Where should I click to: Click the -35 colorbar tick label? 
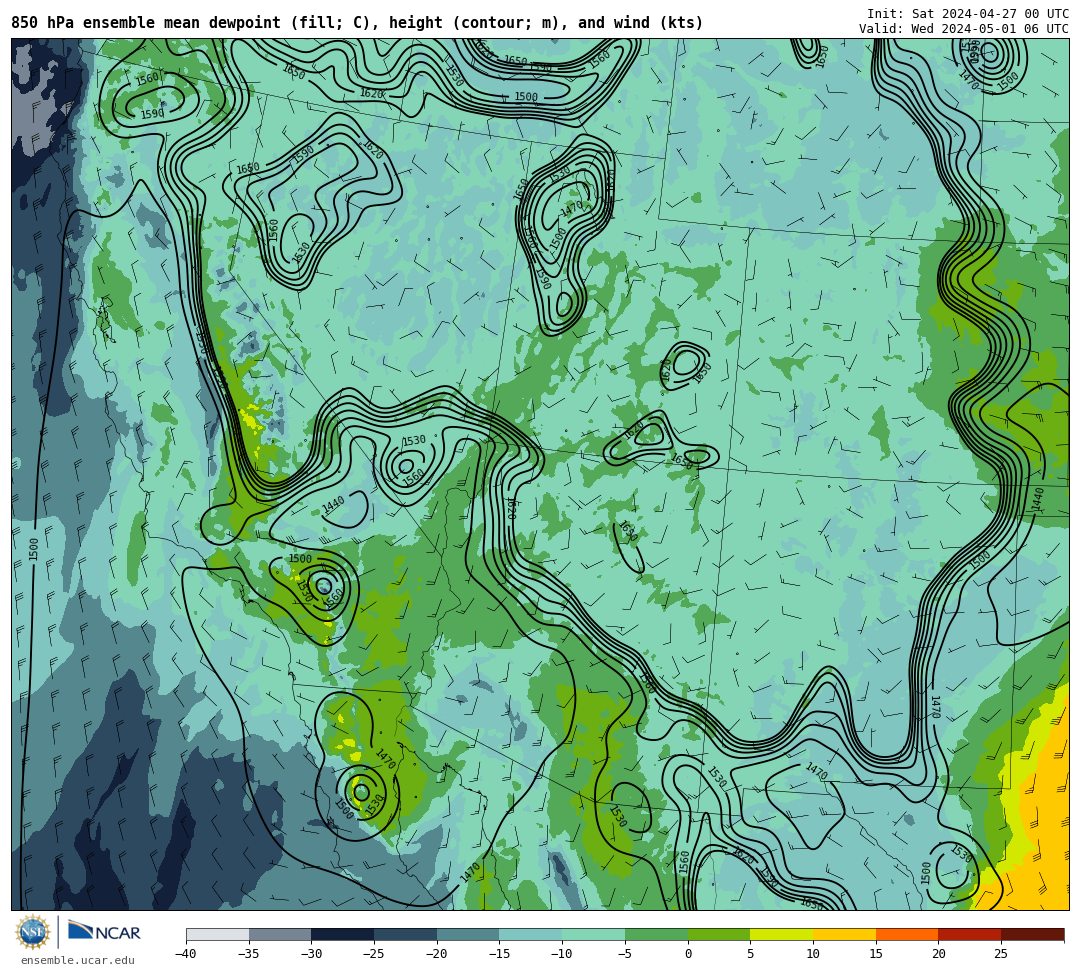(x=249, y=954)
